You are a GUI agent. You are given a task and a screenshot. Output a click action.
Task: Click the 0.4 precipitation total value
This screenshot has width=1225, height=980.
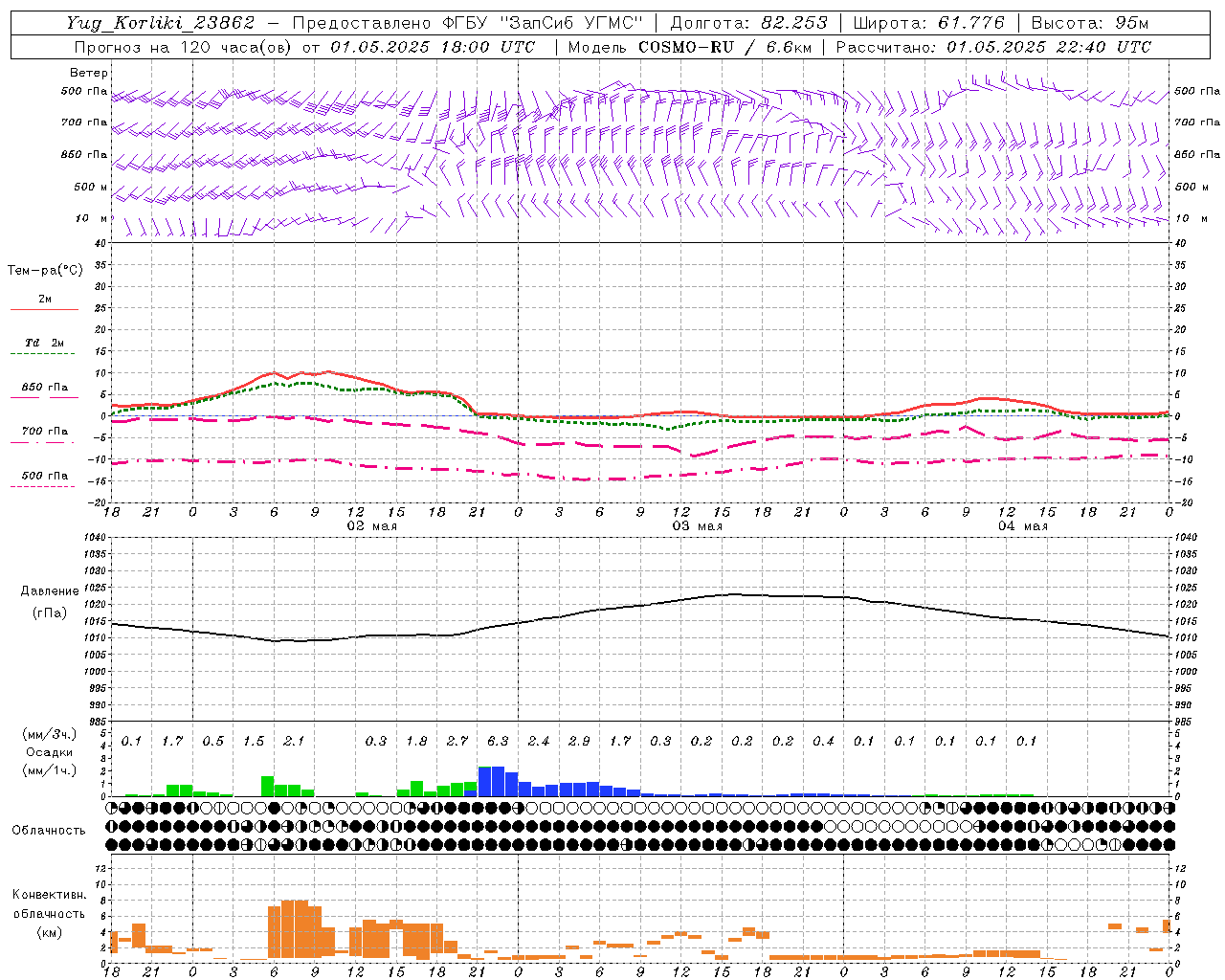pos(823,741)
